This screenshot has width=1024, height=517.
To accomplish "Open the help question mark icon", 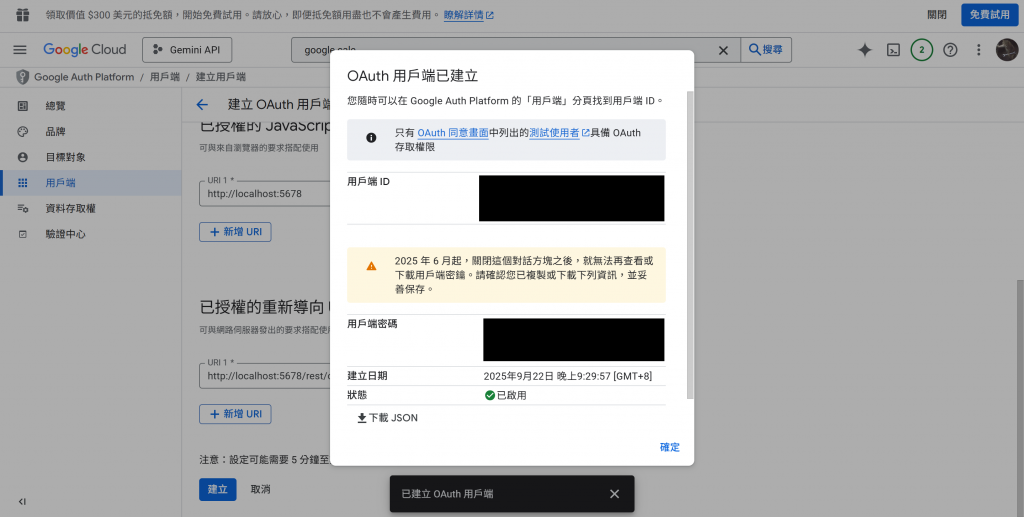I will (950, 50).
